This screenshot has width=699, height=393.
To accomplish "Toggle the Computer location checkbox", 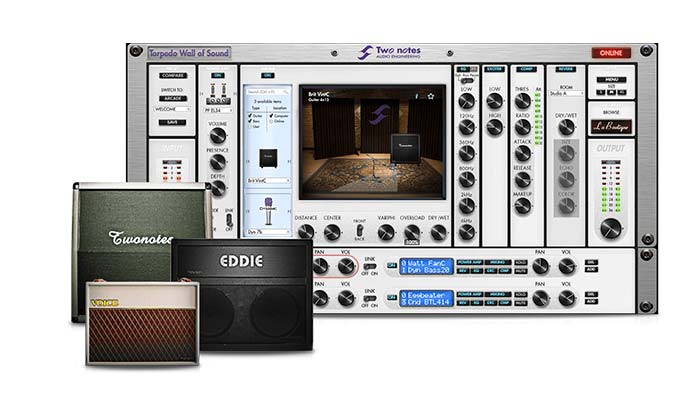I will coord(271,115).
